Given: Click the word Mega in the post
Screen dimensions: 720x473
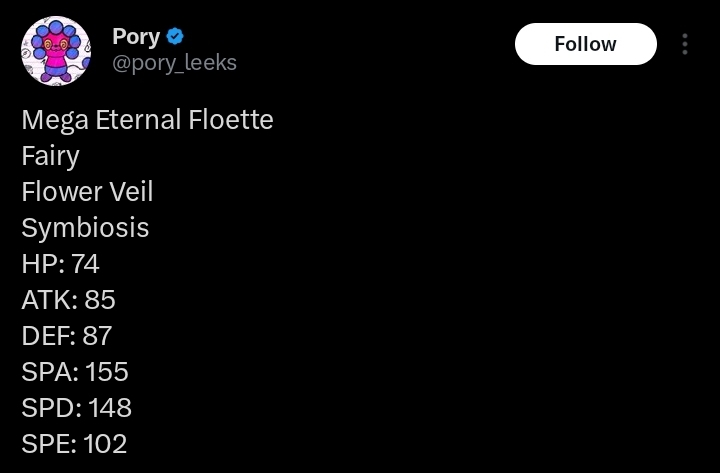Looking at the screenshot, I should pos(55,120).
